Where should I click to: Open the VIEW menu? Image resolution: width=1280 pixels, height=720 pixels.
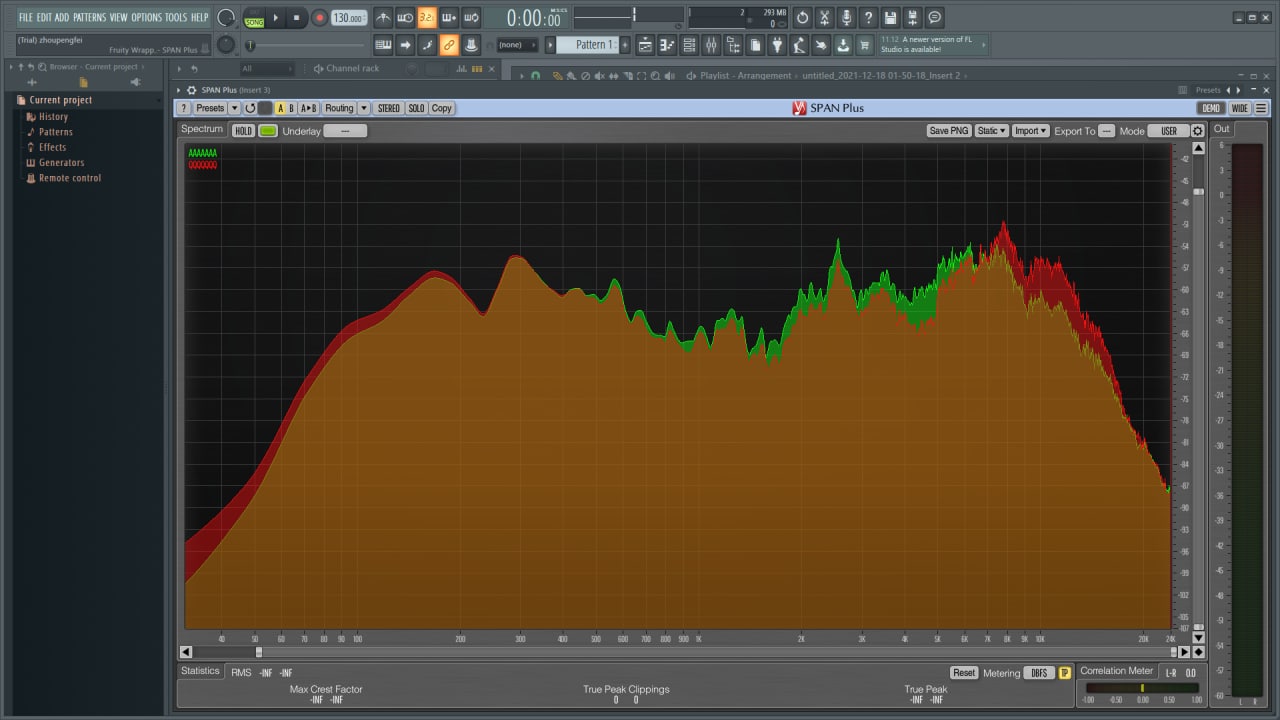(x=119, y=18)
